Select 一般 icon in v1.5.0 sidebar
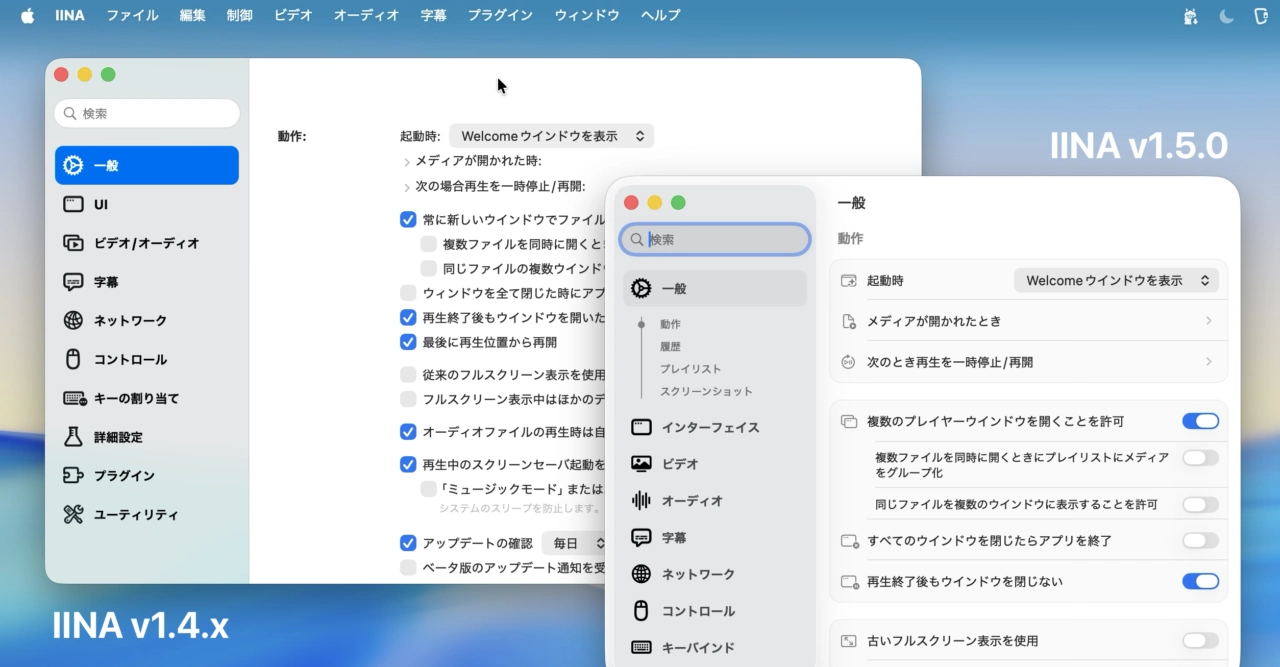The height and width of the screenshot is (667, 1280). [642, 288]
